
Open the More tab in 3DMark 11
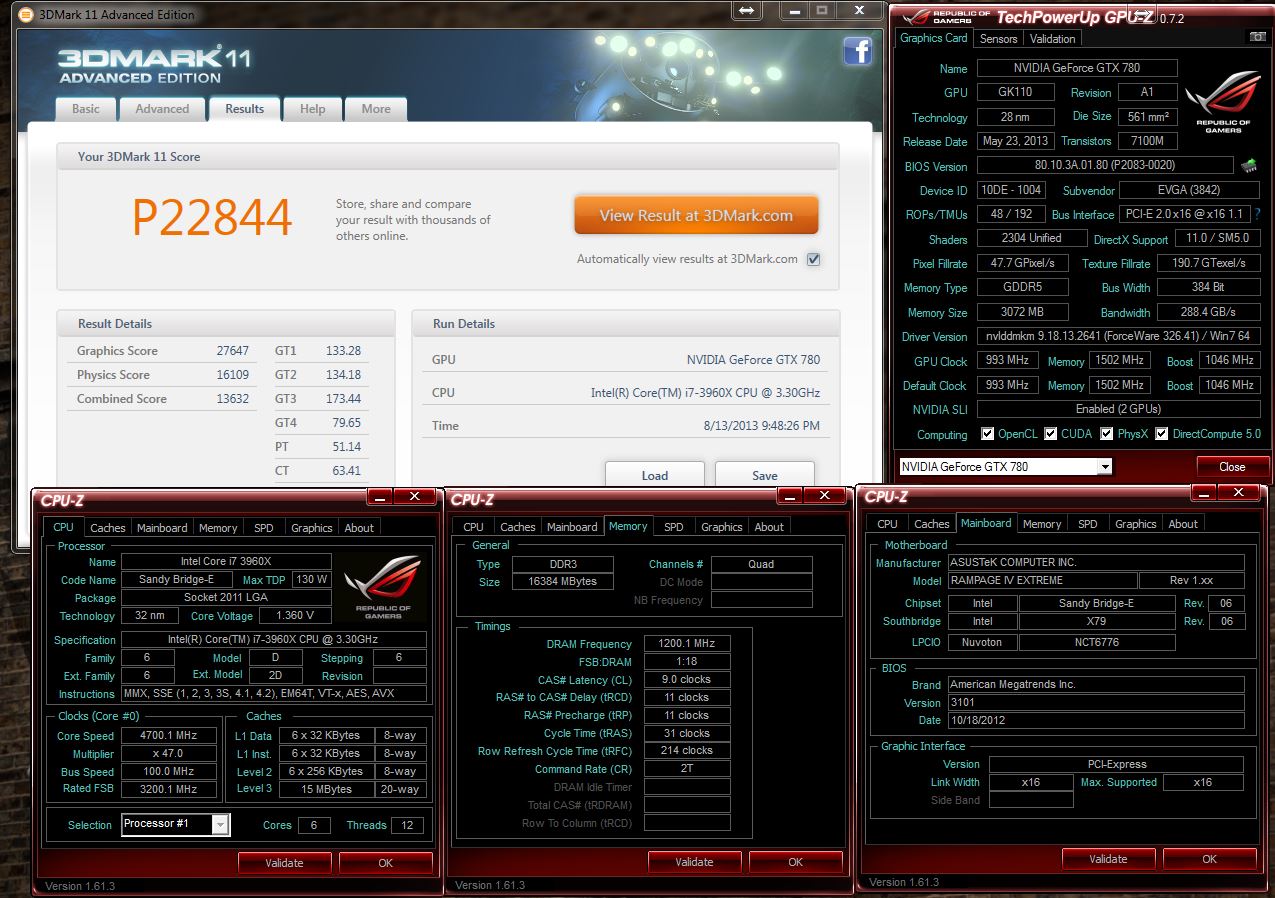(376, 109)
